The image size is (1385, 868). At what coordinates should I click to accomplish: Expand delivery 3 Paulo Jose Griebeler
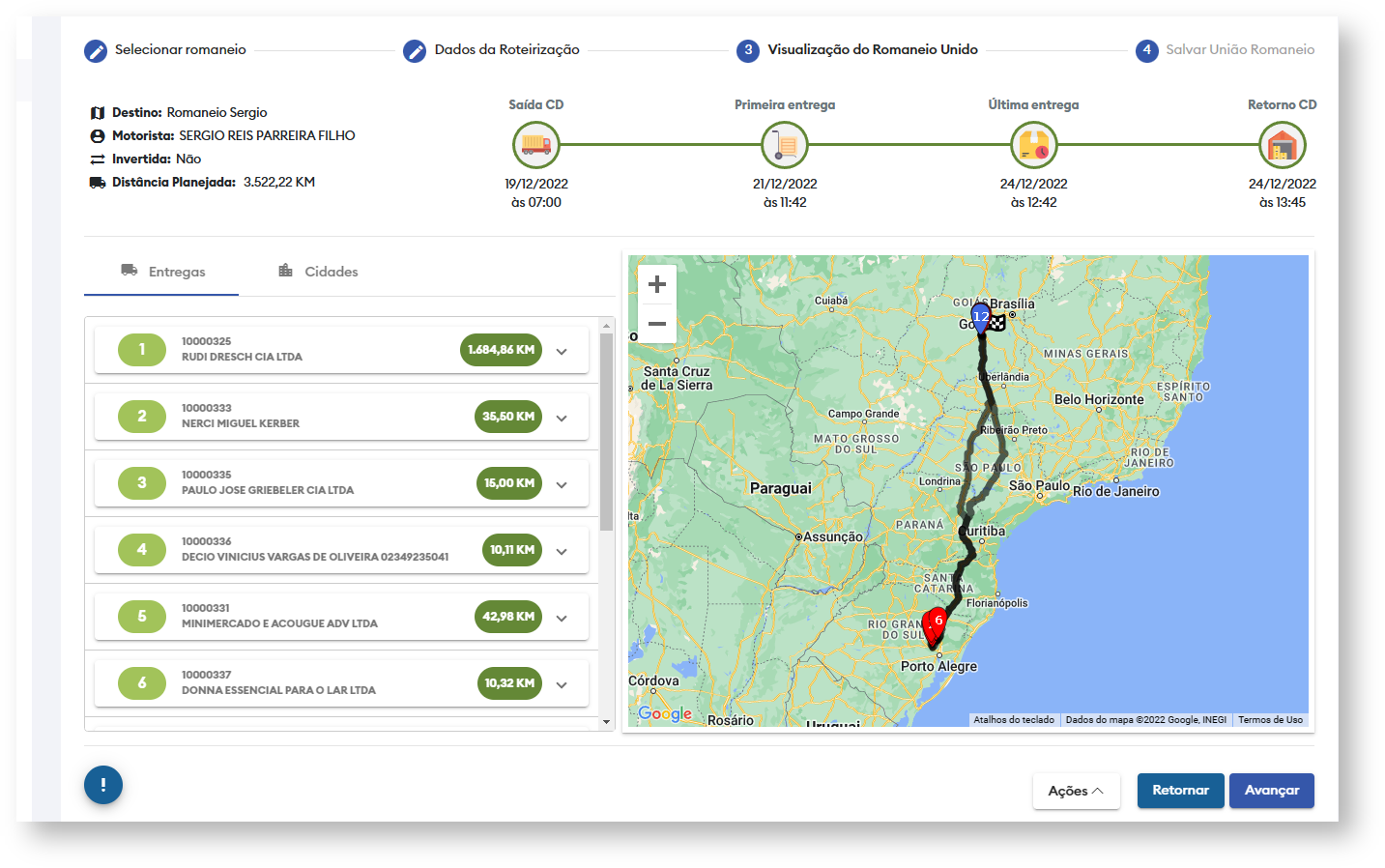point(562,485)
